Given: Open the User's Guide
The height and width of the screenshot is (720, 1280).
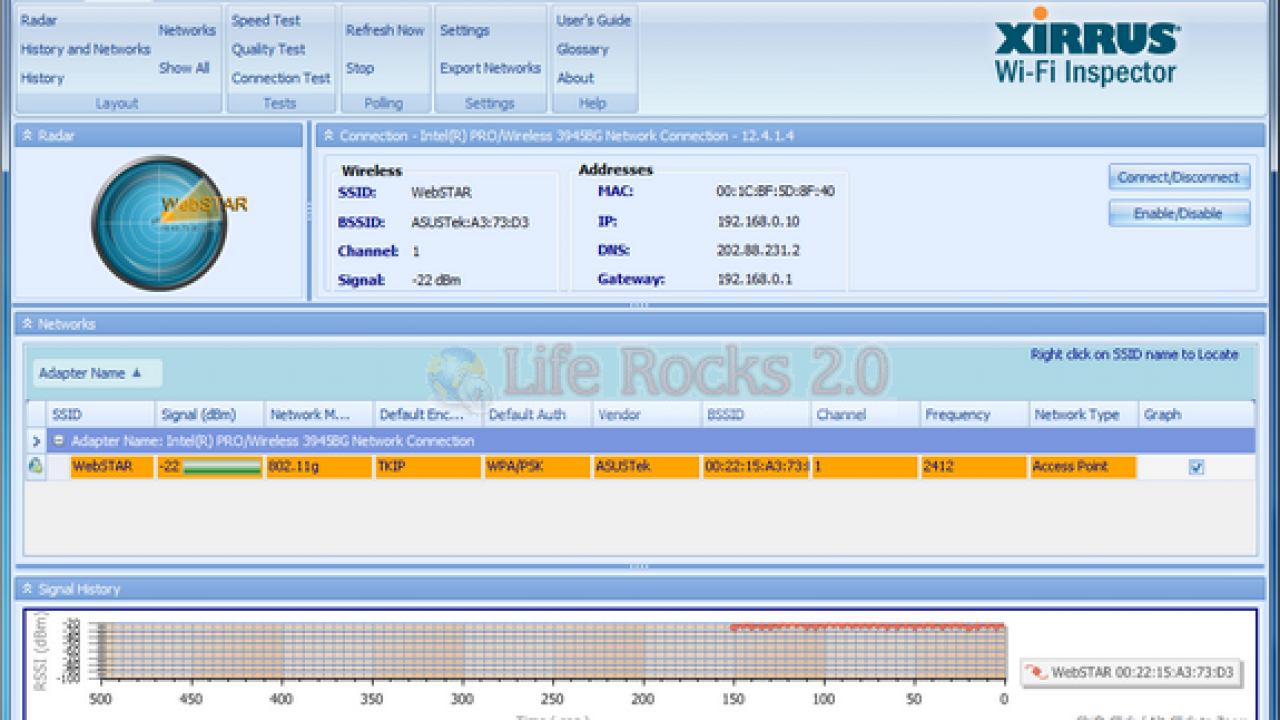Looking at the screenshot, I should pyautogui.click(x=594, y=20).
